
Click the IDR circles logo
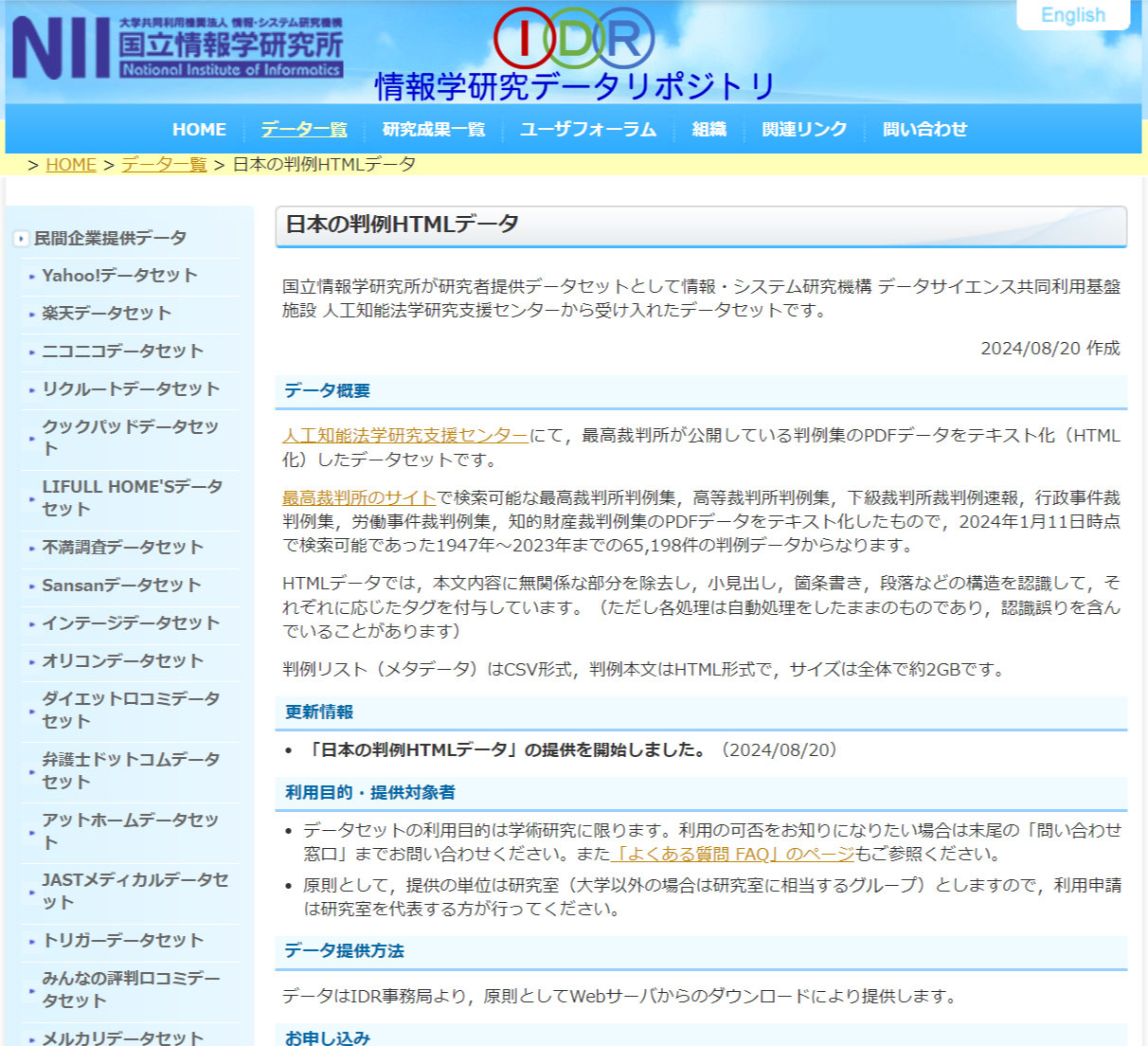tap(574, 38)
